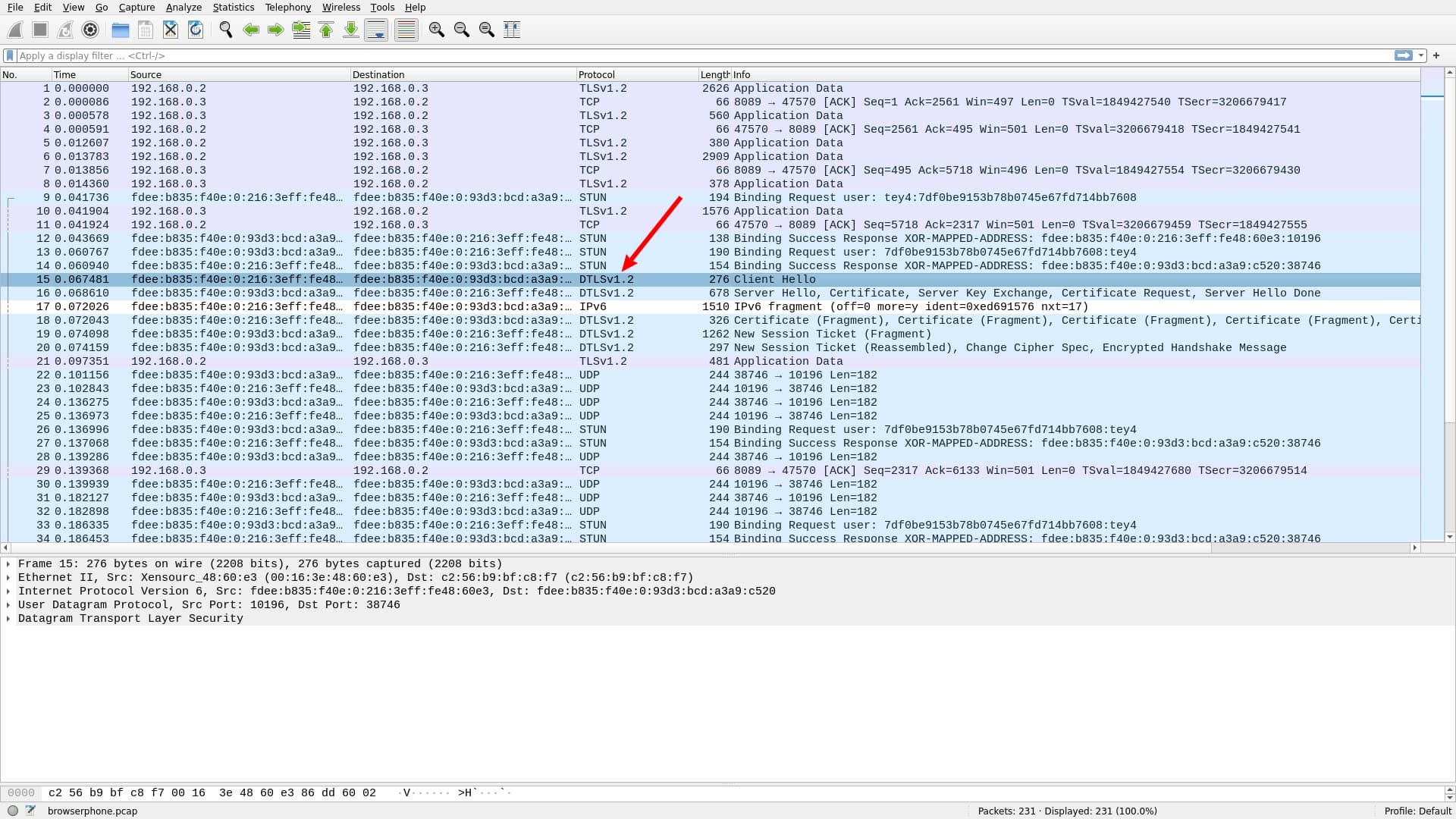
Task: Sort by Source column header
Action: click(239, 74)
